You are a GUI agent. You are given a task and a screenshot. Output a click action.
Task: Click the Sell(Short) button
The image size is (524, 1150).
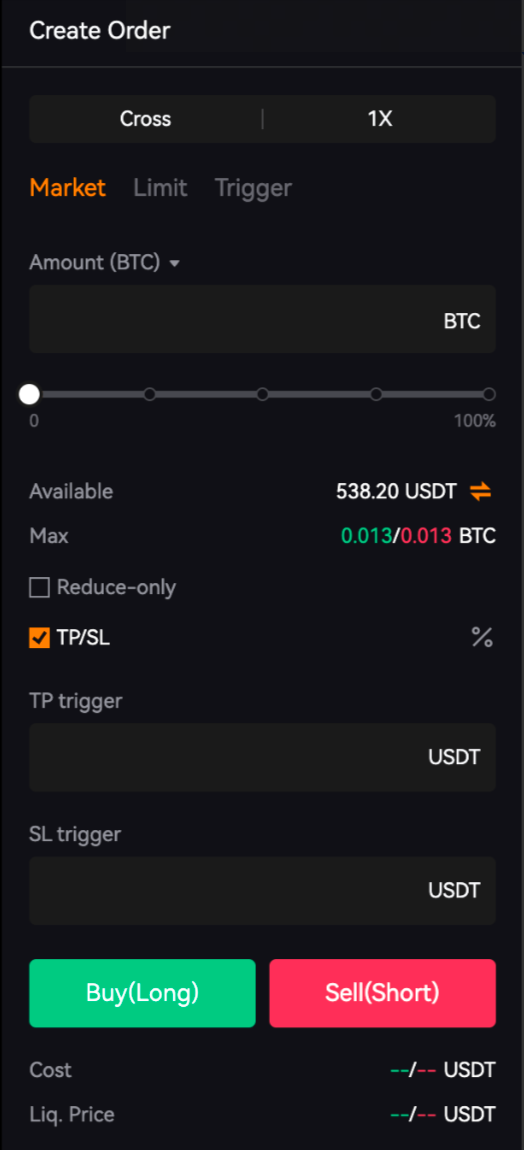click(x=382, y=993)
